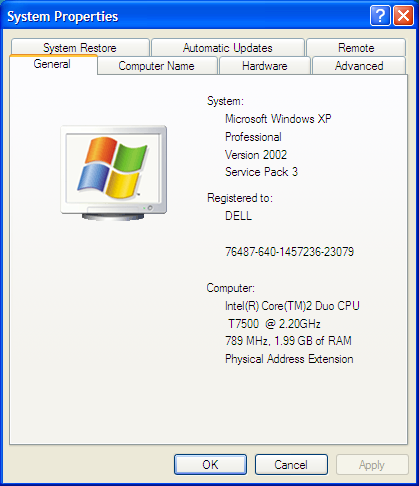Open the Hardware tab
The width and height of the screenshot is (419, 486).
point(265,66)
